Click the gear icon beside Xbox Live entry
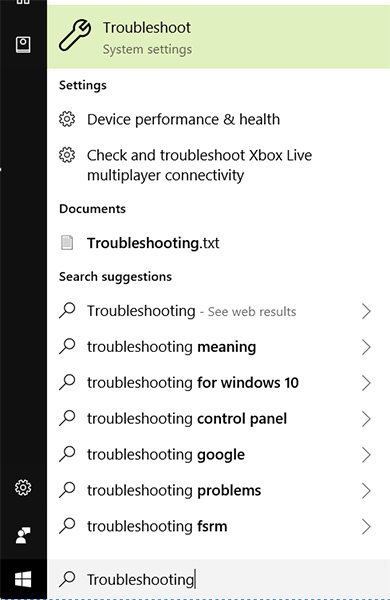390x600 pixels. (x=67, y=155)
